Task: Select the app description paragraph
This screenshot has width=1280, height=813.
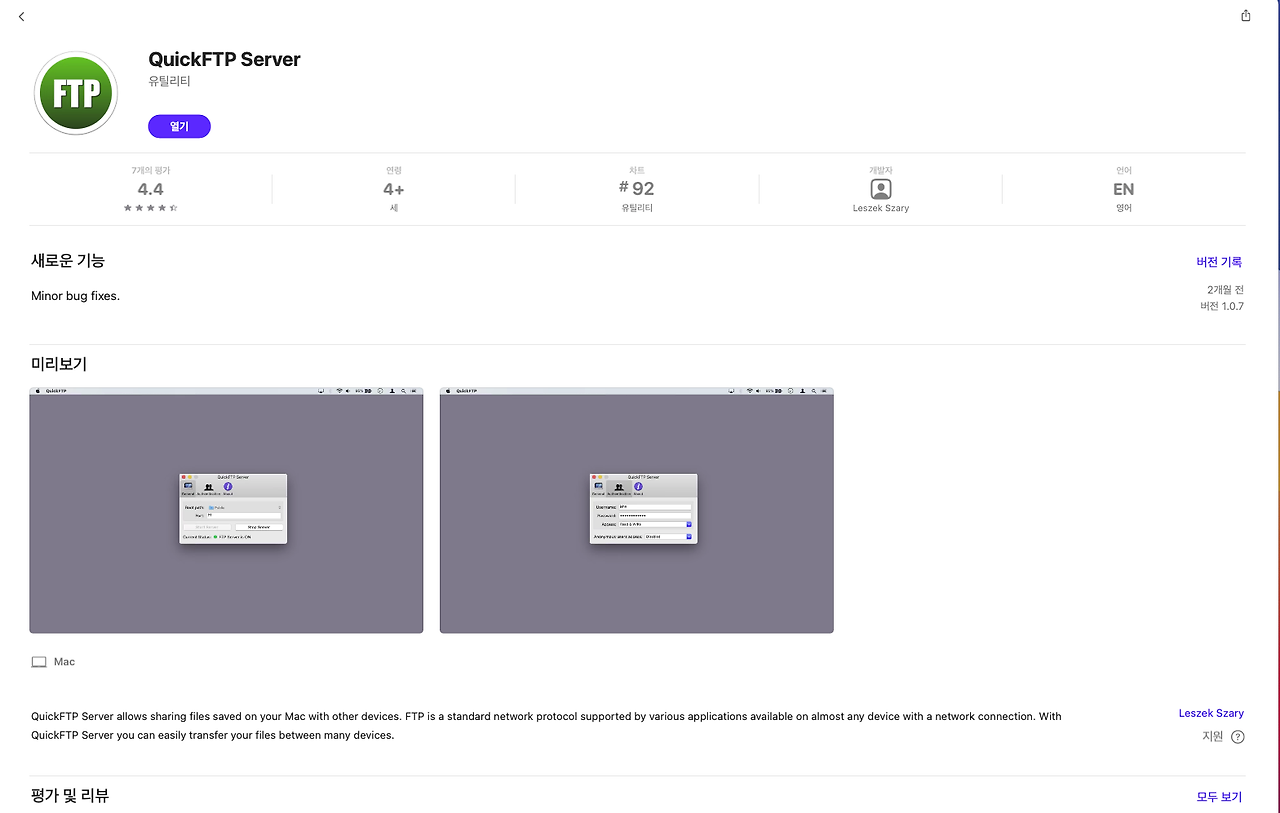Action: tap(546, 726)
